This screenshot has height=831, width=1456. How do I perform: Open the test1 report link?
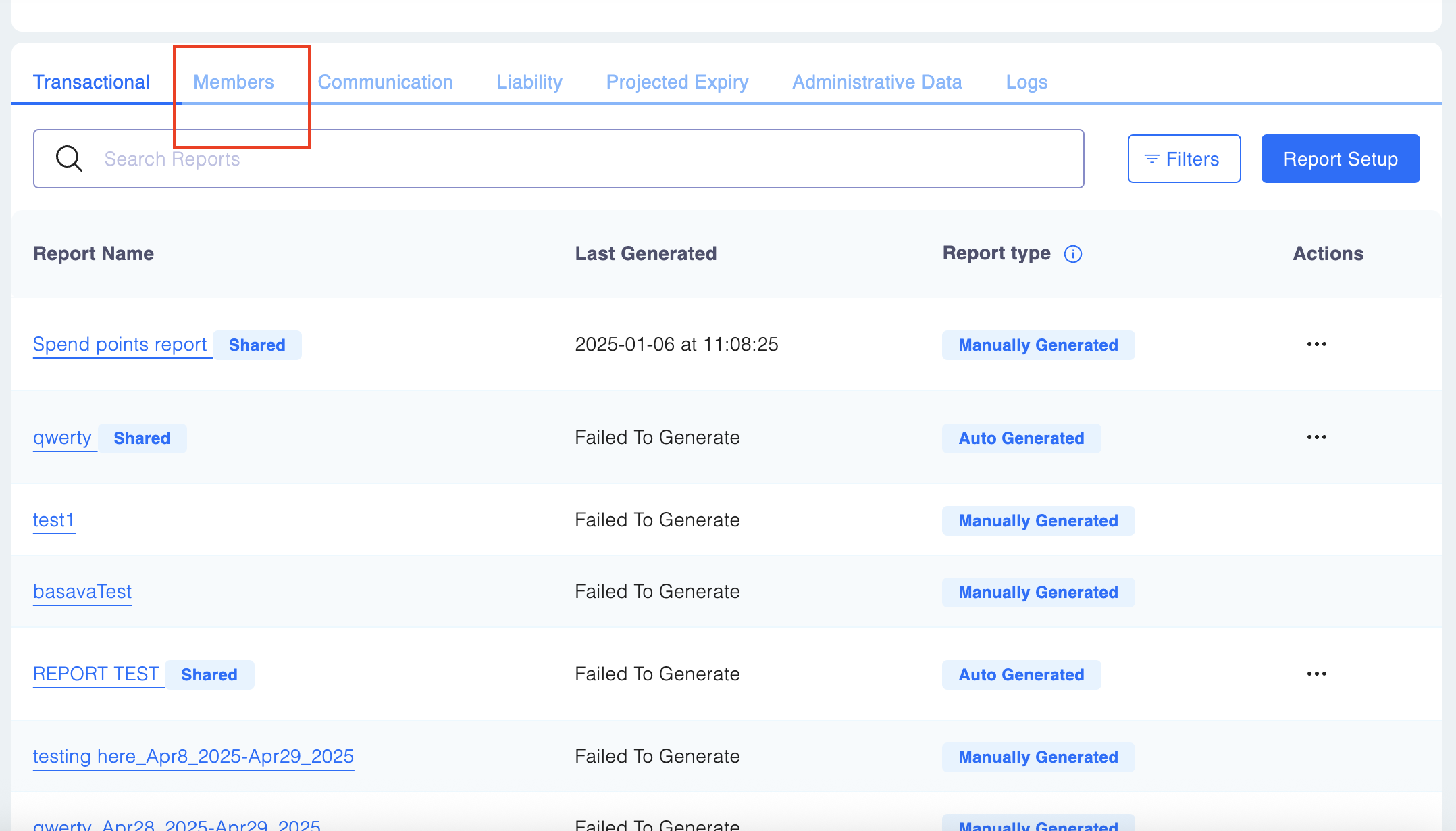click(53, 520)
